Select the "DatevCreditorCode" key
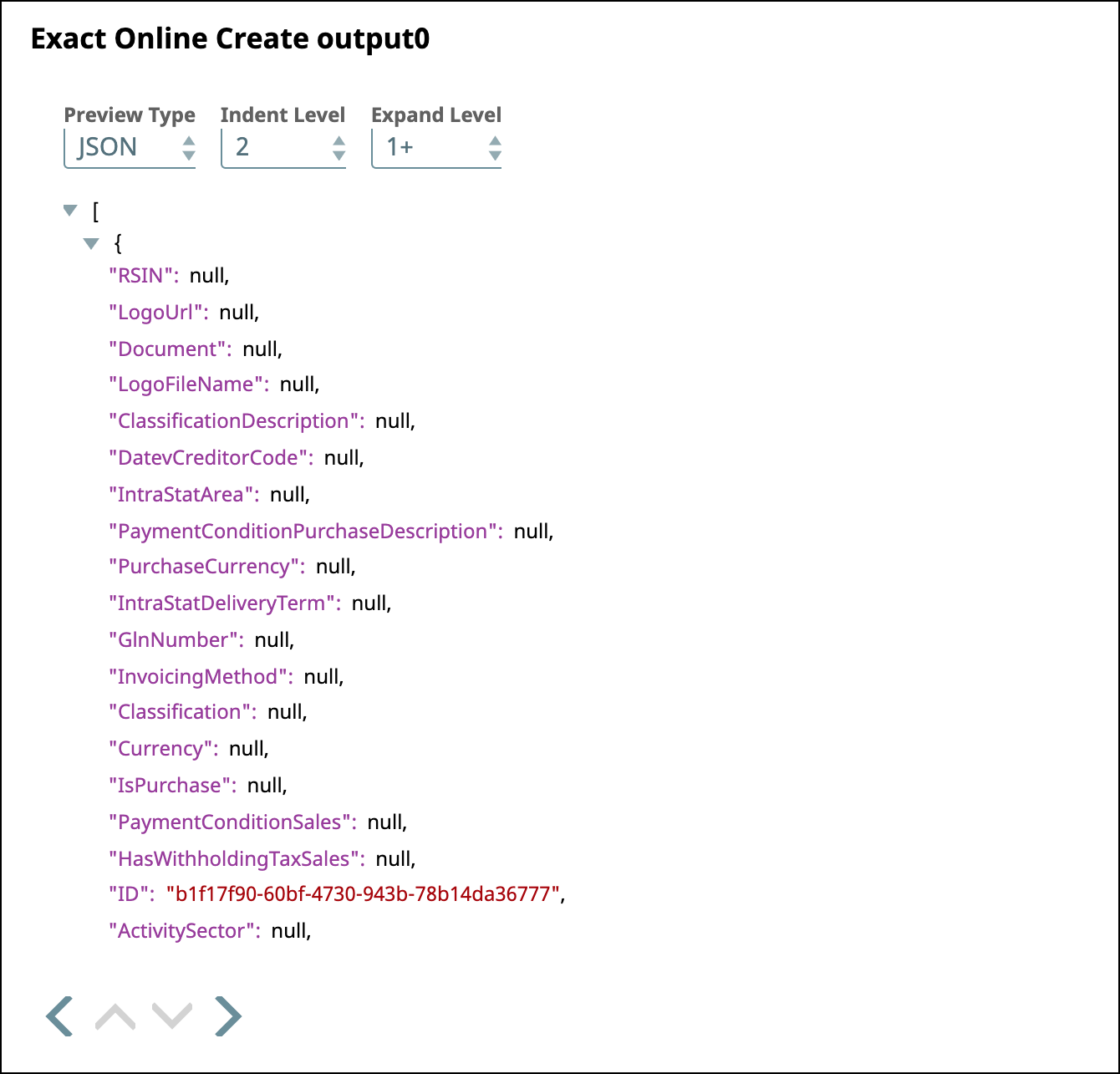The height and width of the screenshot is (1074, 1120). click(211, 458)
